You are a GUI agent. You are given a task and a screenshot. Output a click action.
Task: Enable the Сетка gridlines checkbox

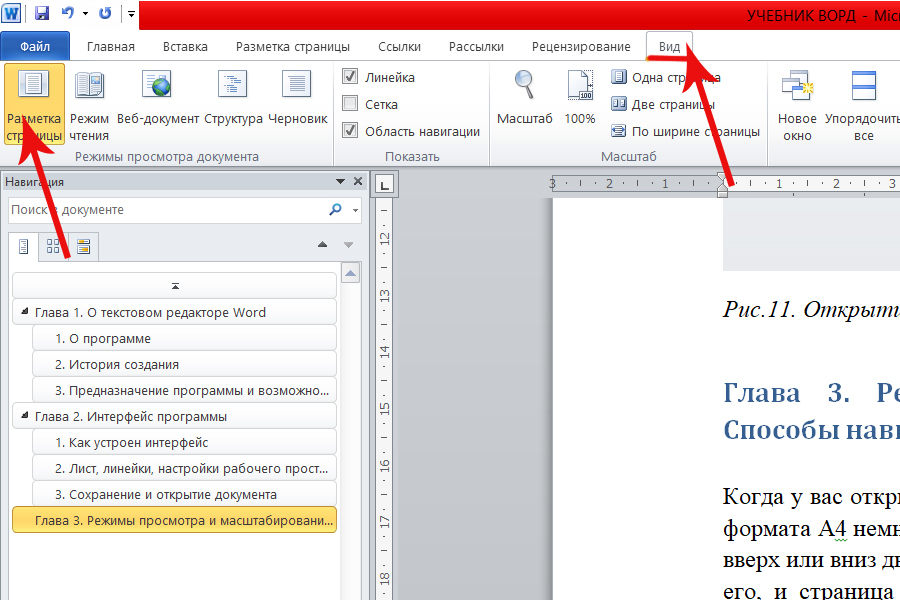(x=351, y=104)
